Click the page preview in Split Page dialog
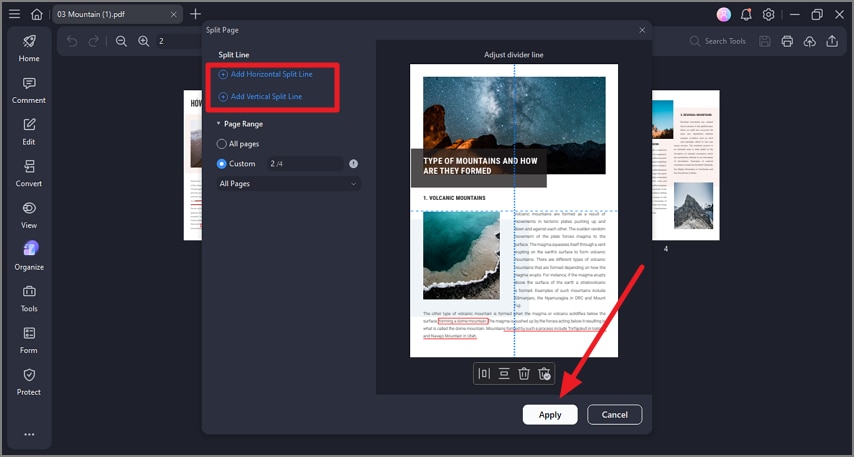854x457 pixels. (x=514, y=210)
